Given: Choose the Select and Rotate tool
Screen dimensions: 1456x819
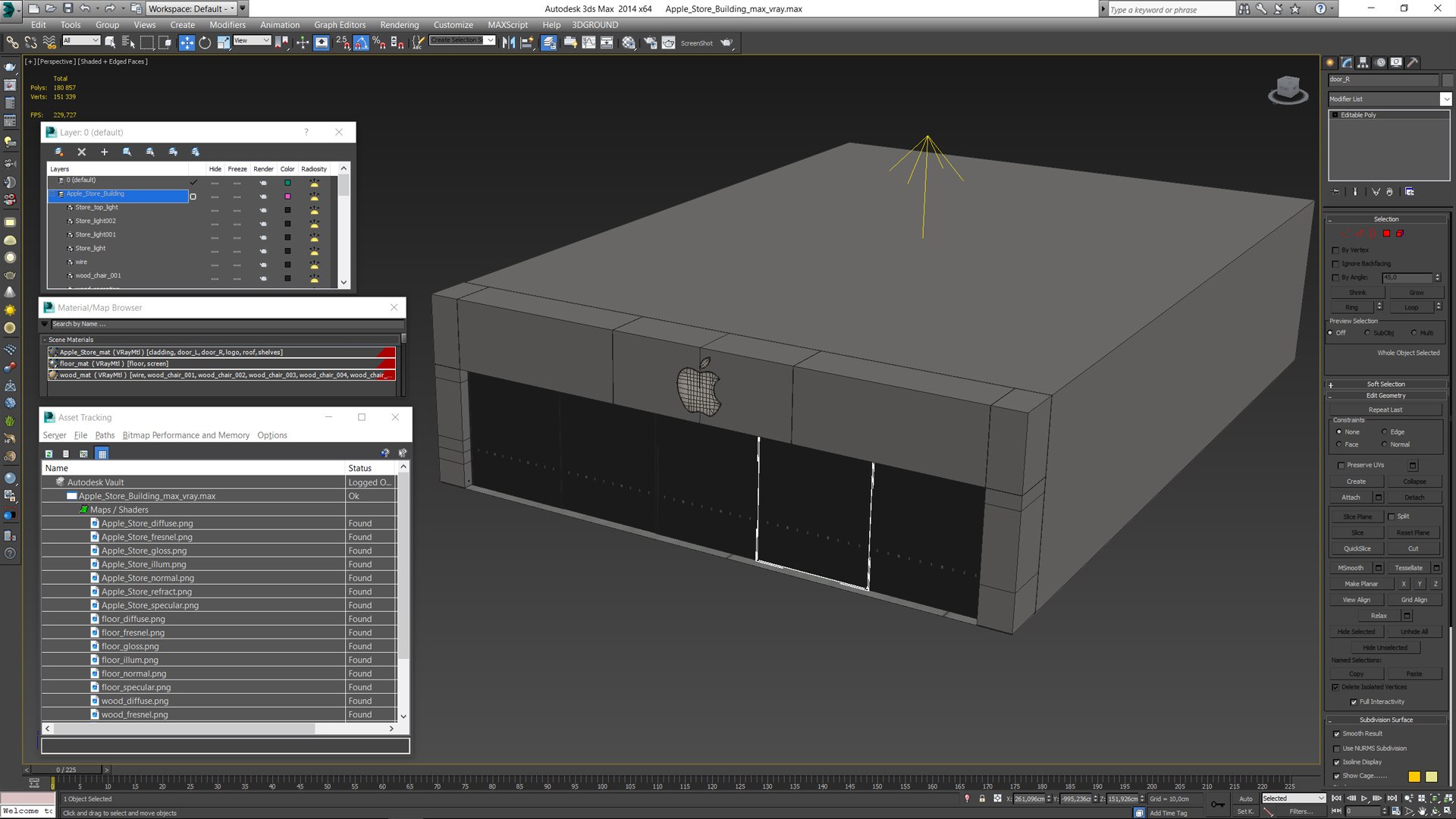Looking at the screenshot, I should point(205,42).
